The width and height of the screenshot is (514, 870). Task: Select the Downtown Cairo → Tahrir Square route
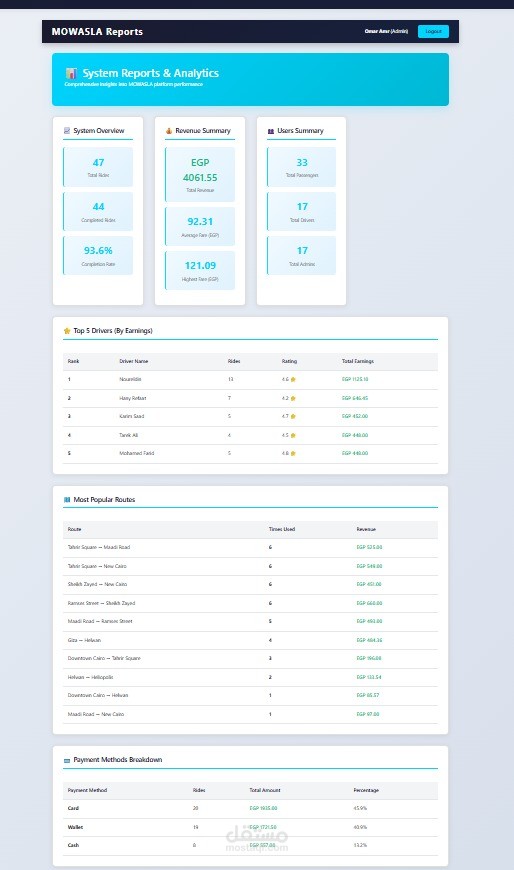[104, 658]
